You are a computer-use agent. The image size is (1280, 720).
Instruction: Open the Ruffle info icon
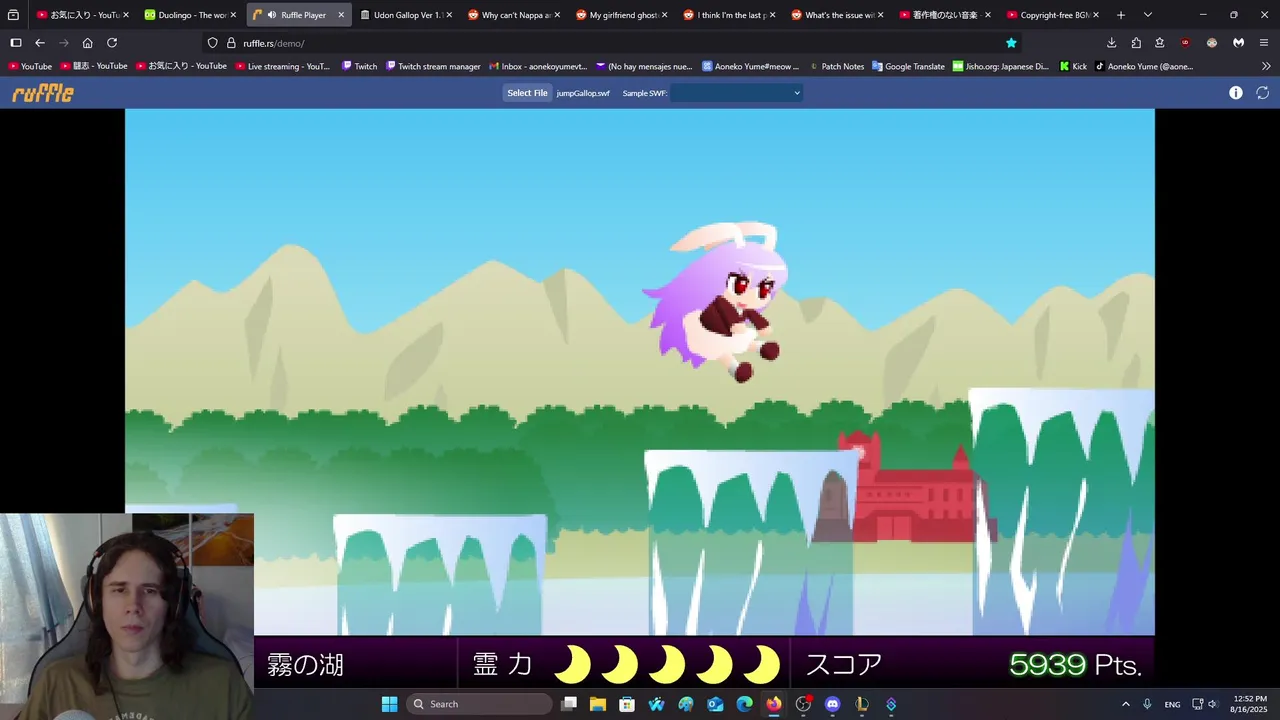click(1236, 93)
